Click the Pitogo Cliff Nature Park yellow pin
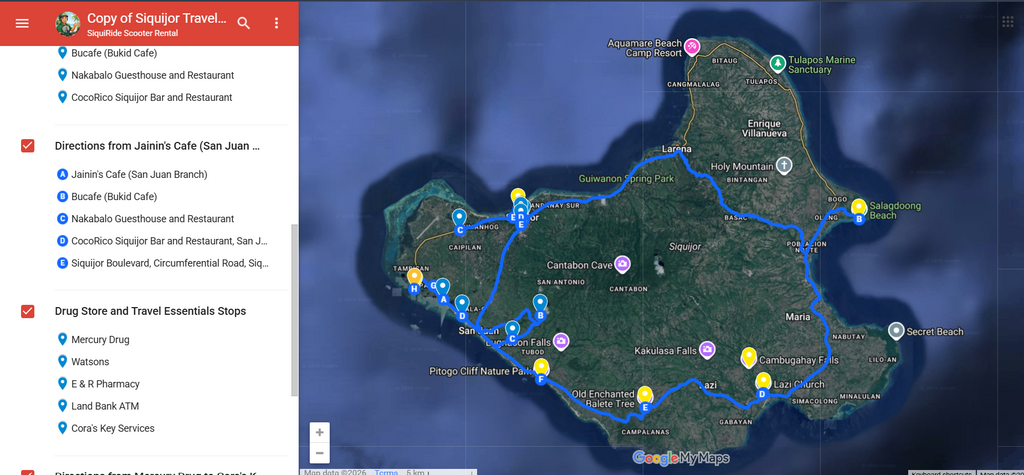Viewport: 1024px width, 475px height. tap(541, 367)
